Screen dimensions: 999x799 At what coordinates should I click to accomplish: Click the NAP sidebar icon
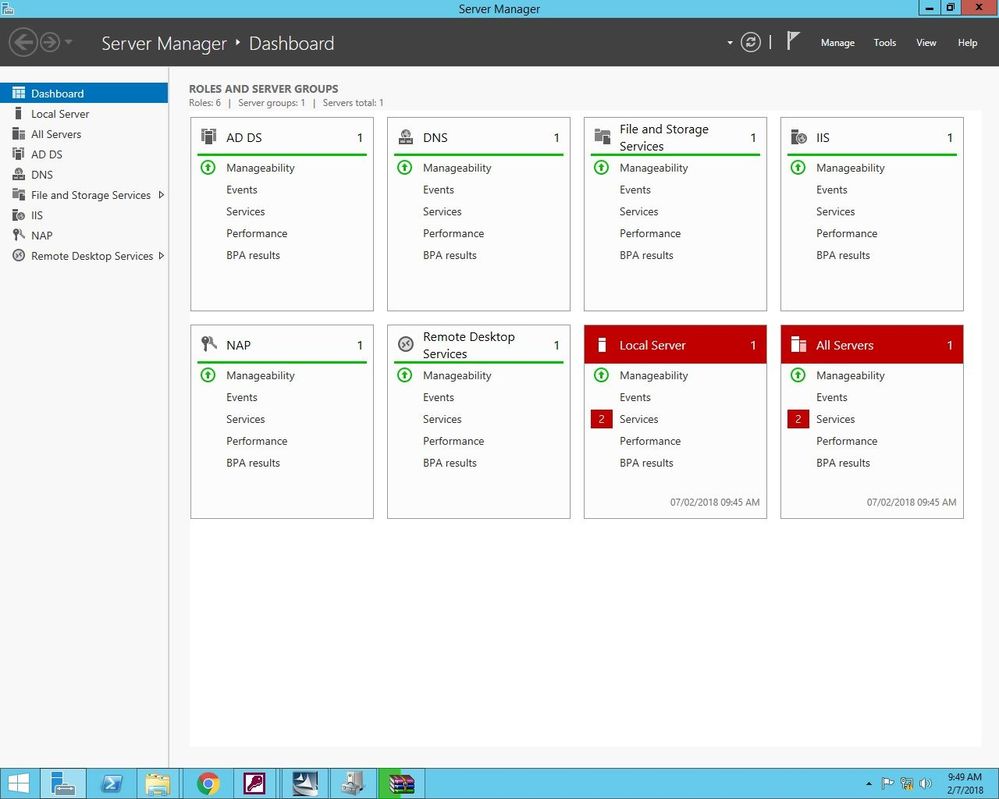point(18,235)
